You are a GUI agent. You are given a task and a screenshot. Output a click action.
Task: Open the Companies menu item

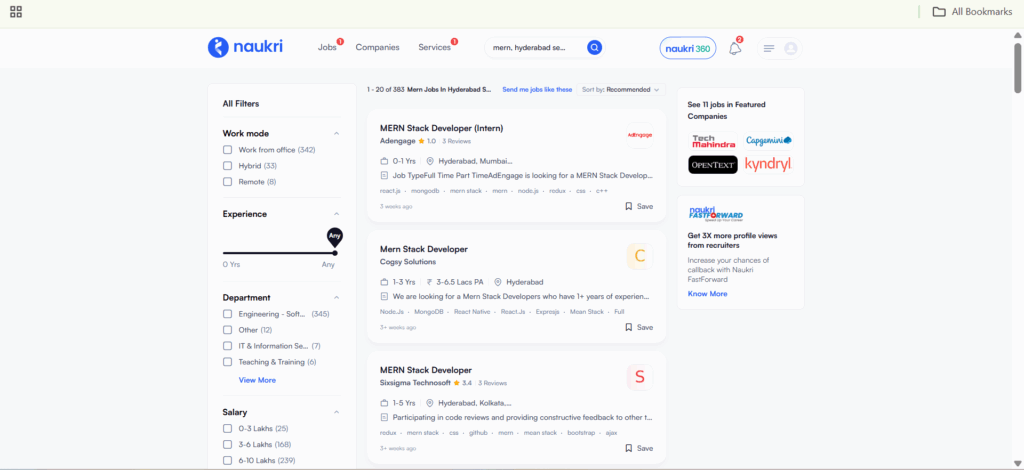(377, 47)
